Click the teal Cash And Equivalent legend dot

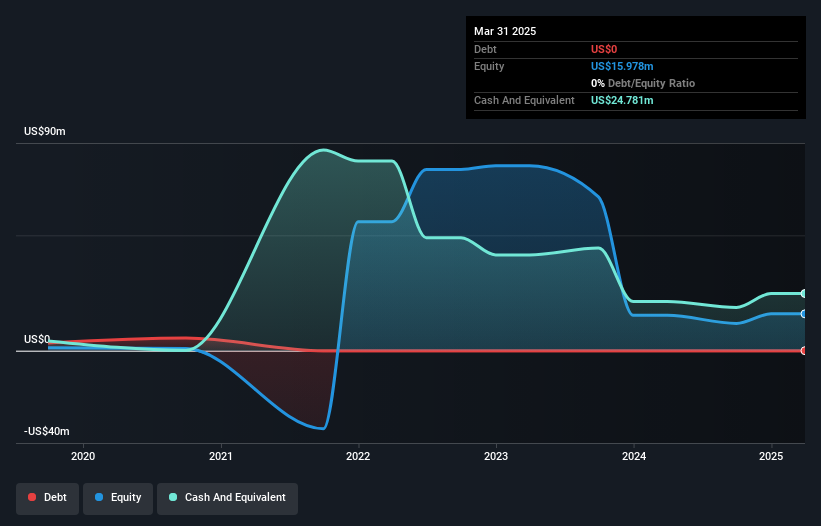(173, 497)
